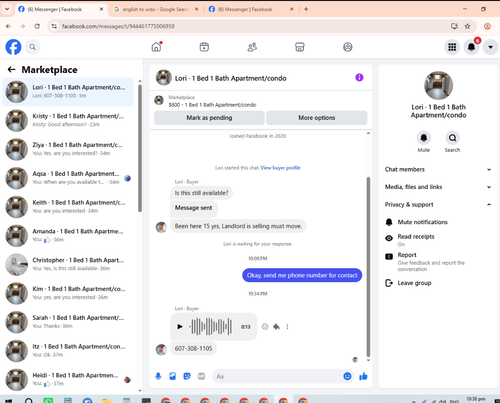Screen dimensions: 500x403
Task: Collapse Privacy & support section
Action: [x=438, y=205]
